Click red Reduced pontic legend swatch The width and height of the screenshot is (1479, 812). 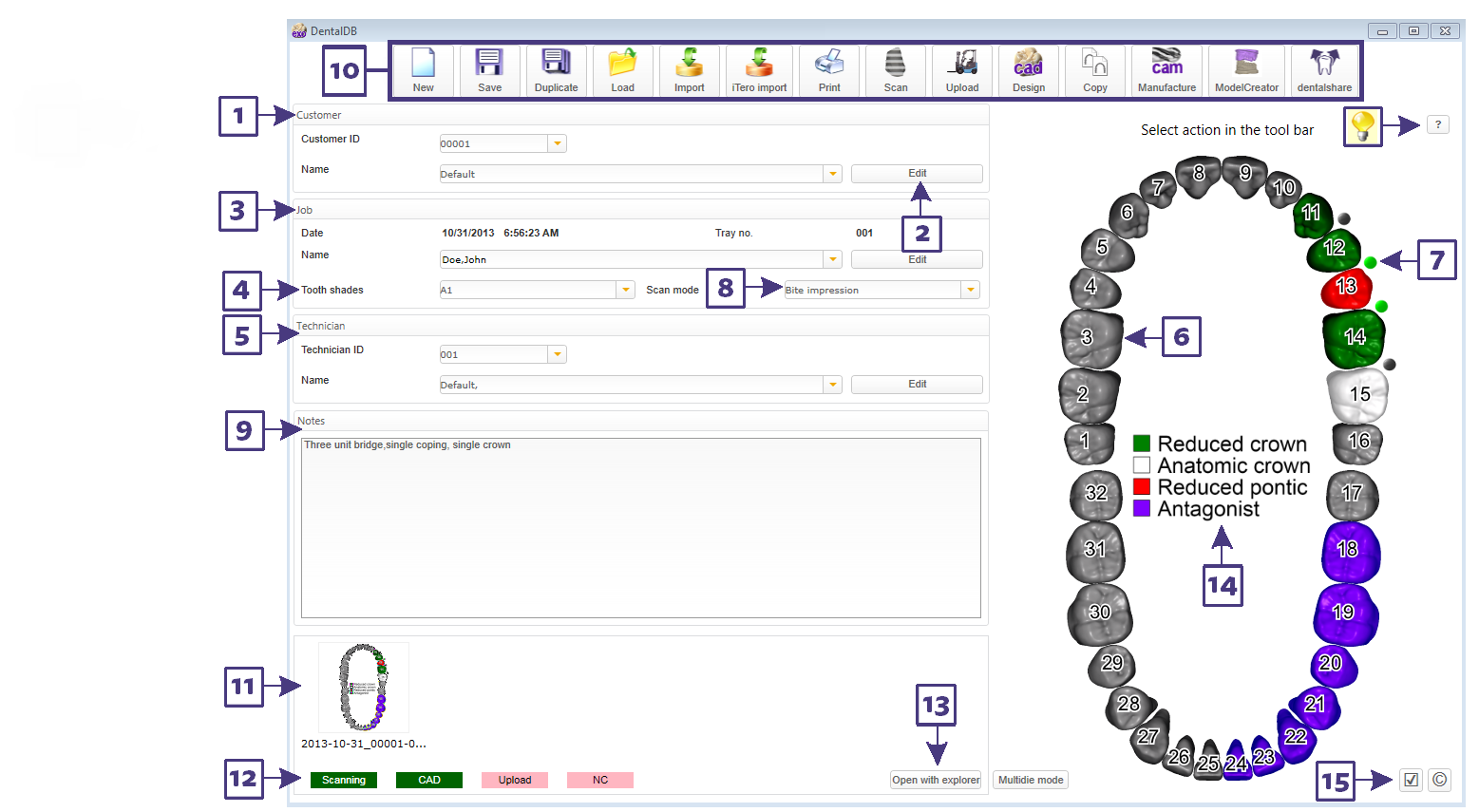tap(1142, 487)
